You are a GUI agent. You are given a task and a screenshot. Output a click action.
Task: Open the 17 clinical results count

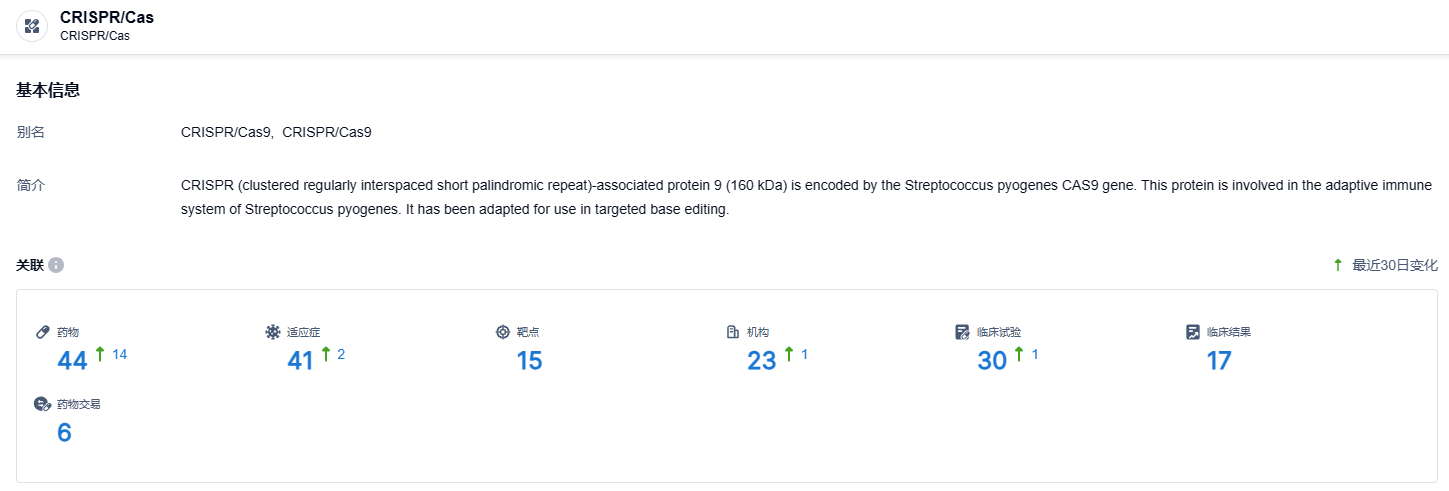[1219, 361]
